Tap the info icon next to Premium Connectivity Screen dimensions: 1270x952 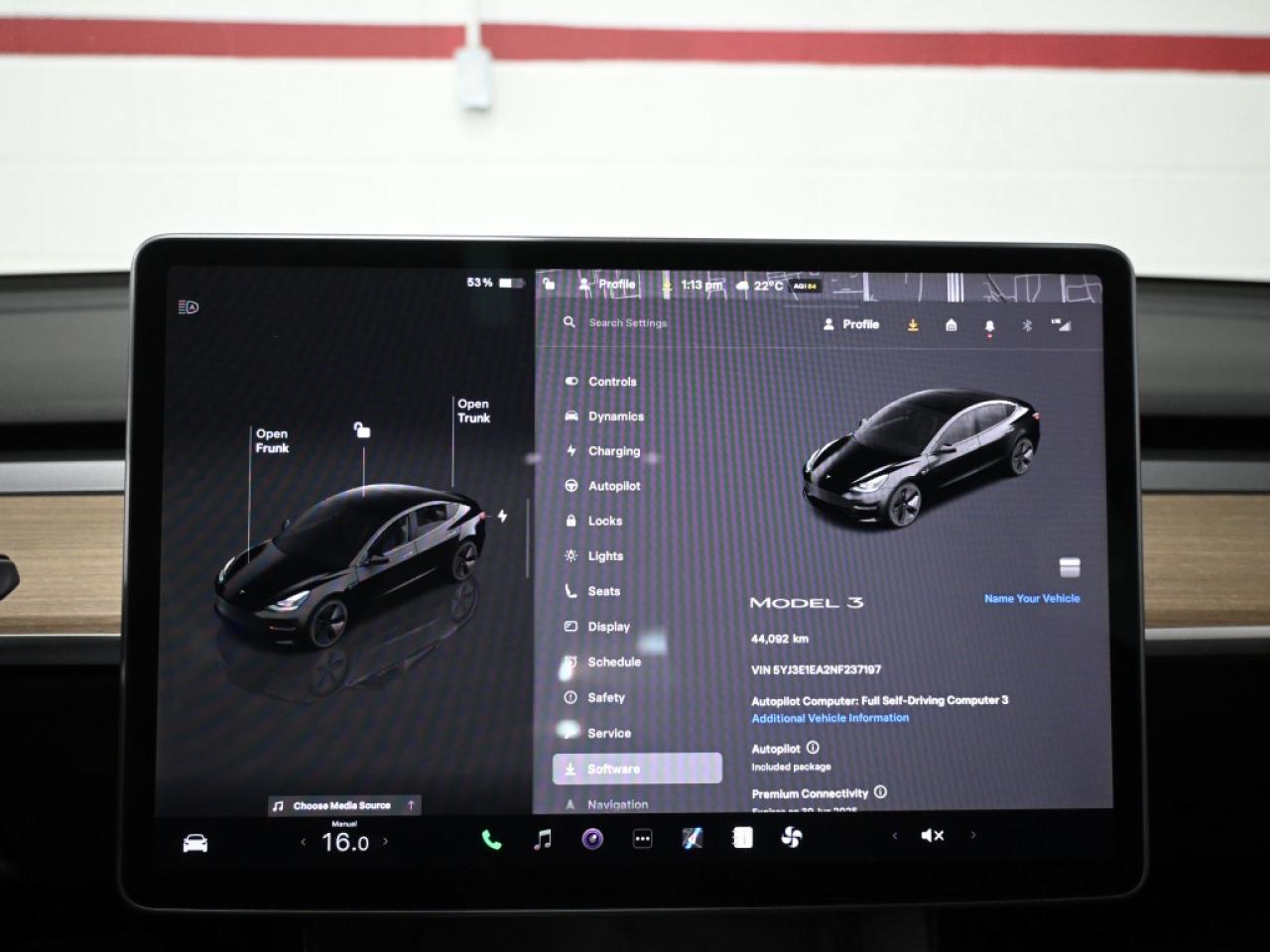[x=880, y=791]
